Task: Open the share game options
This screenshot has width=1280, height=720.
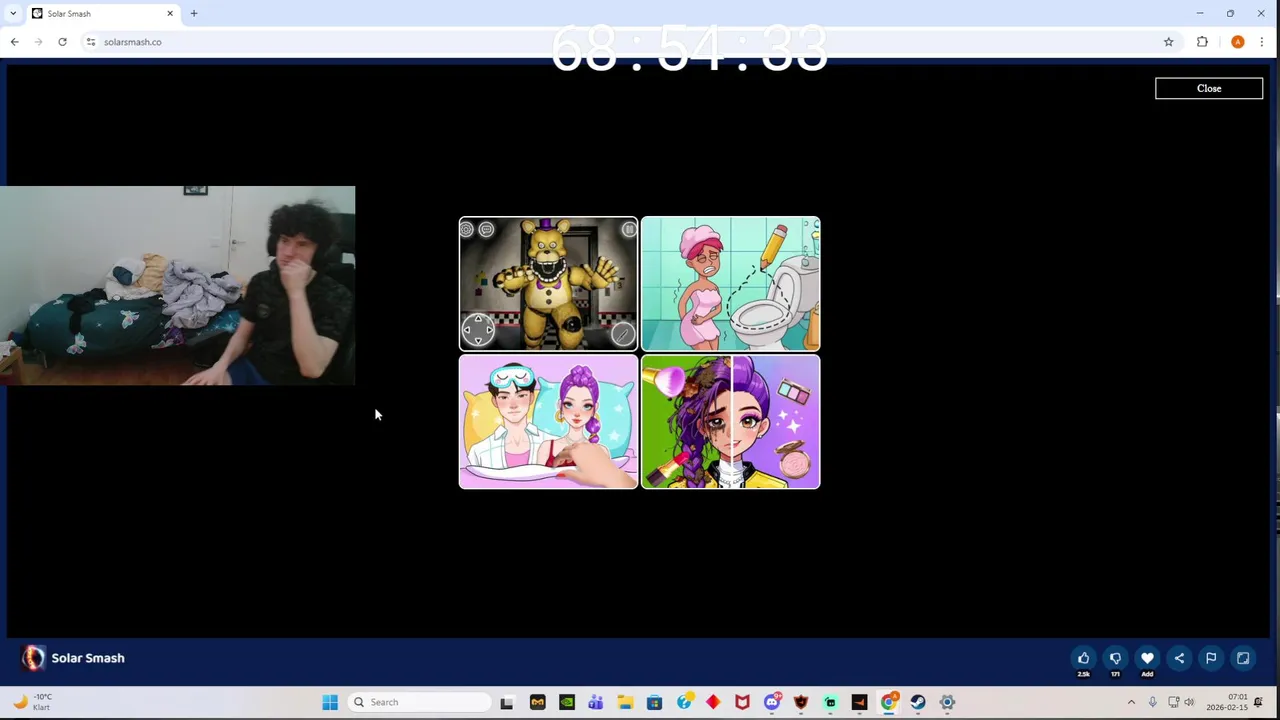Action: point(1179,658)
